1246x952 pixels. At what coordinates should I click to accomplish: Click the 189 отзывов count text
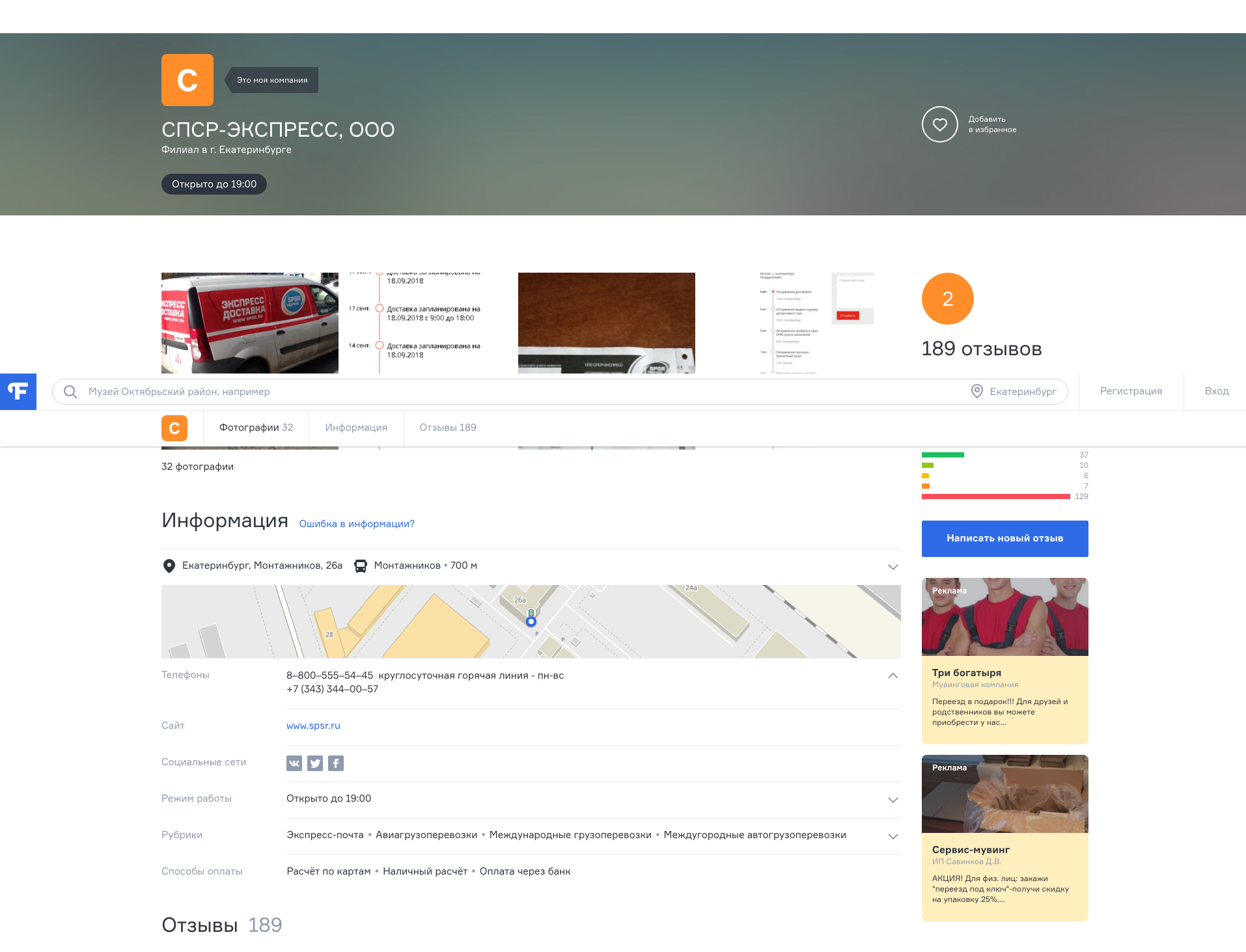(x=982, y=349)
